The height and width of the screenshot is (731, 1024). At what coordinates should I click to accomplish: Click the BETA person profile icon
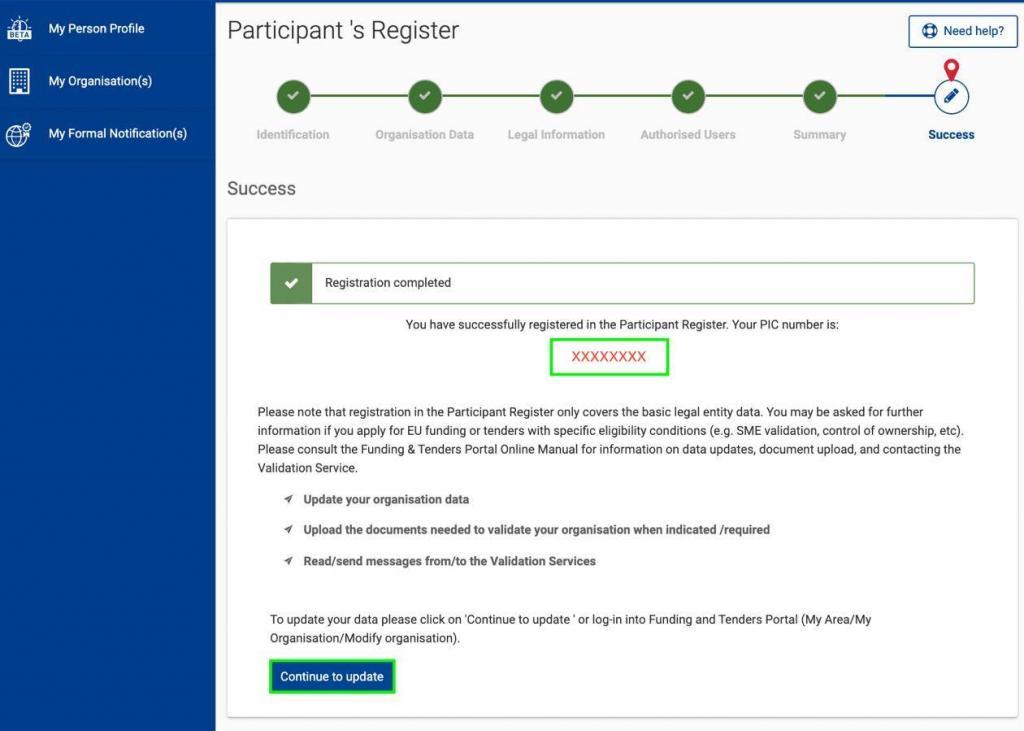point(19,29)
